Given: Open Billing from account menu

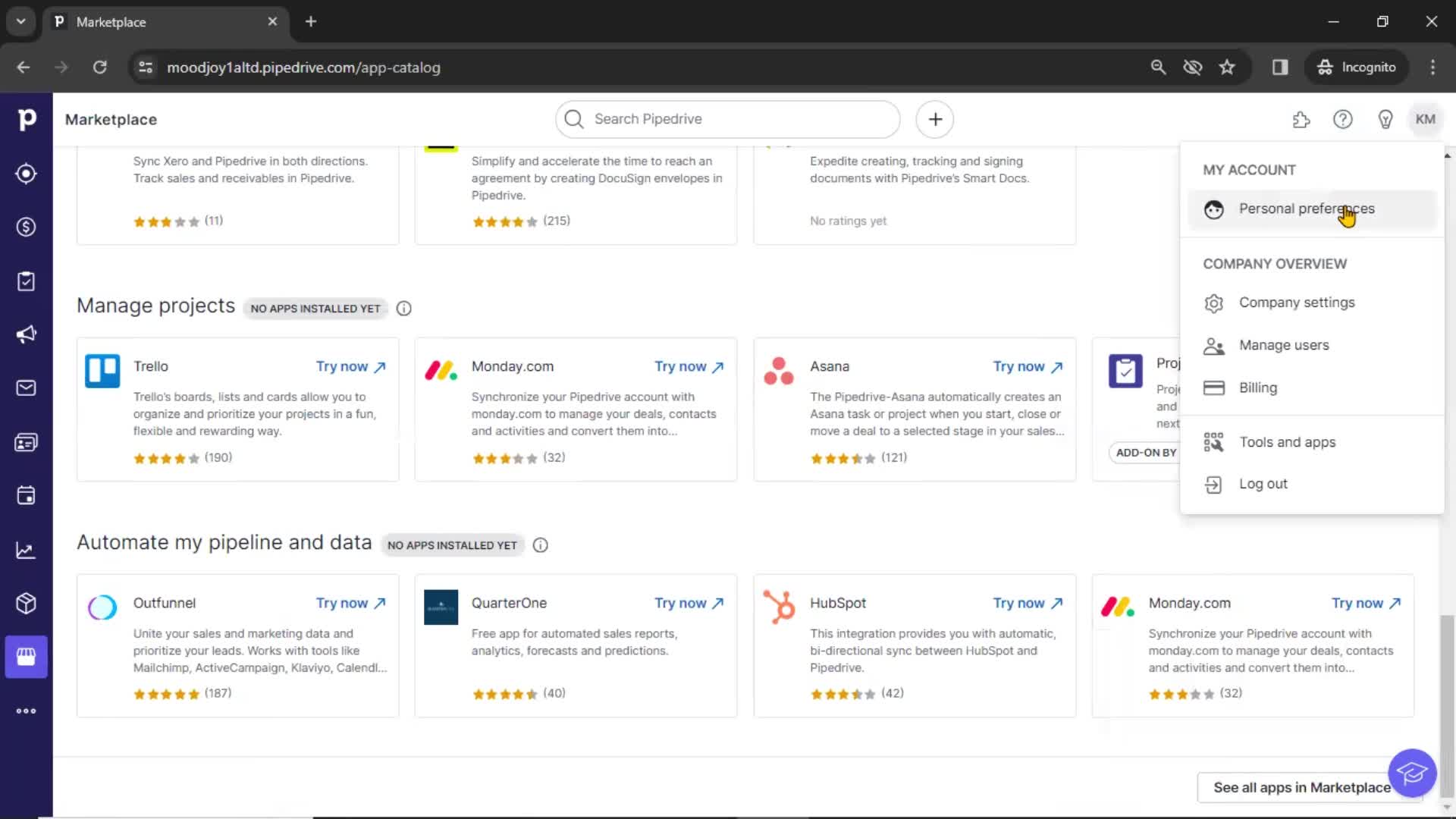Looking at the screenshot, I should (1312, 388).
